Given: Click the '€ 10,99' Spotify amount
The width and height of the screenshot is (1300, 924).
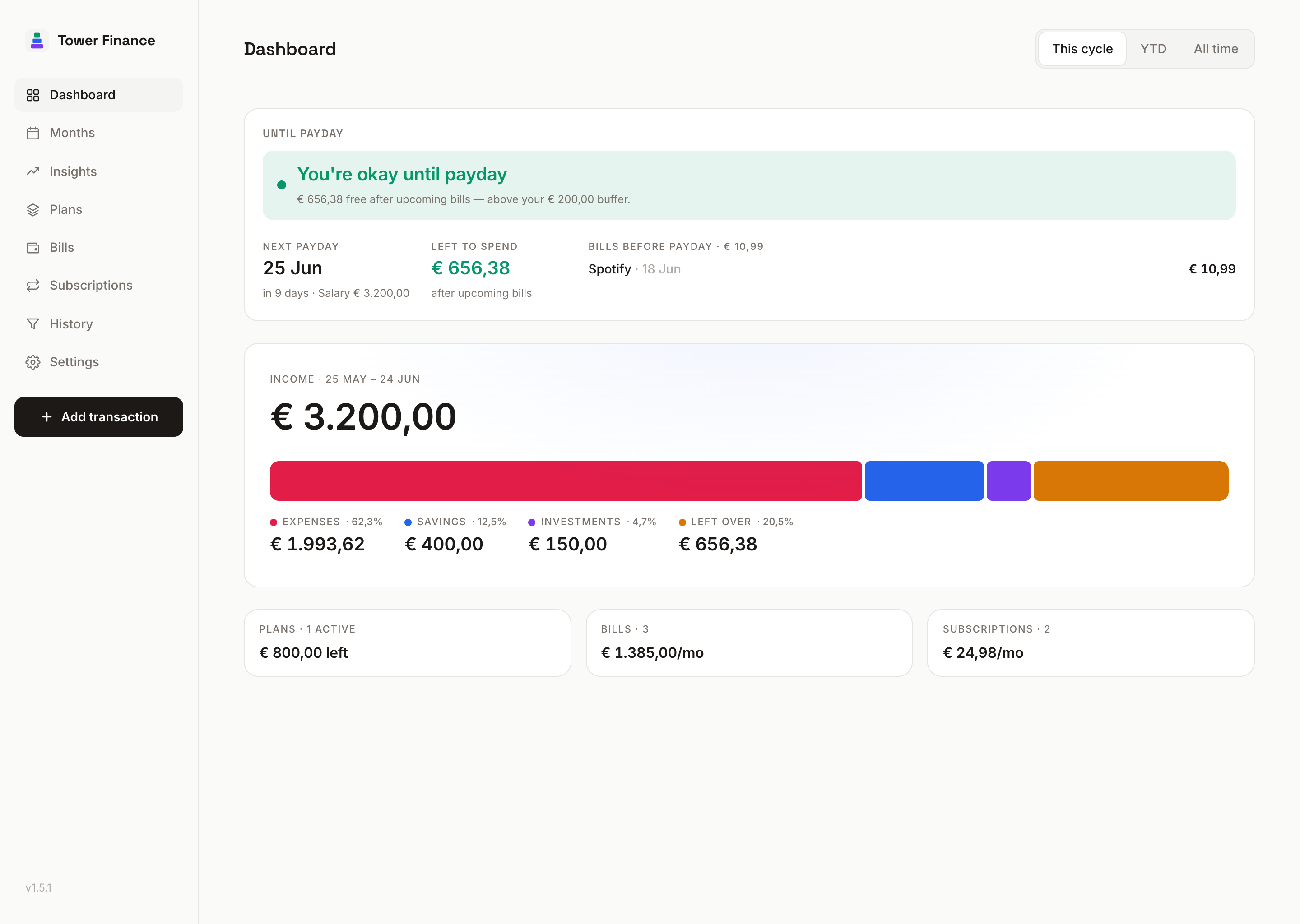Looking at the screenshot, I should coord(1212,269).
